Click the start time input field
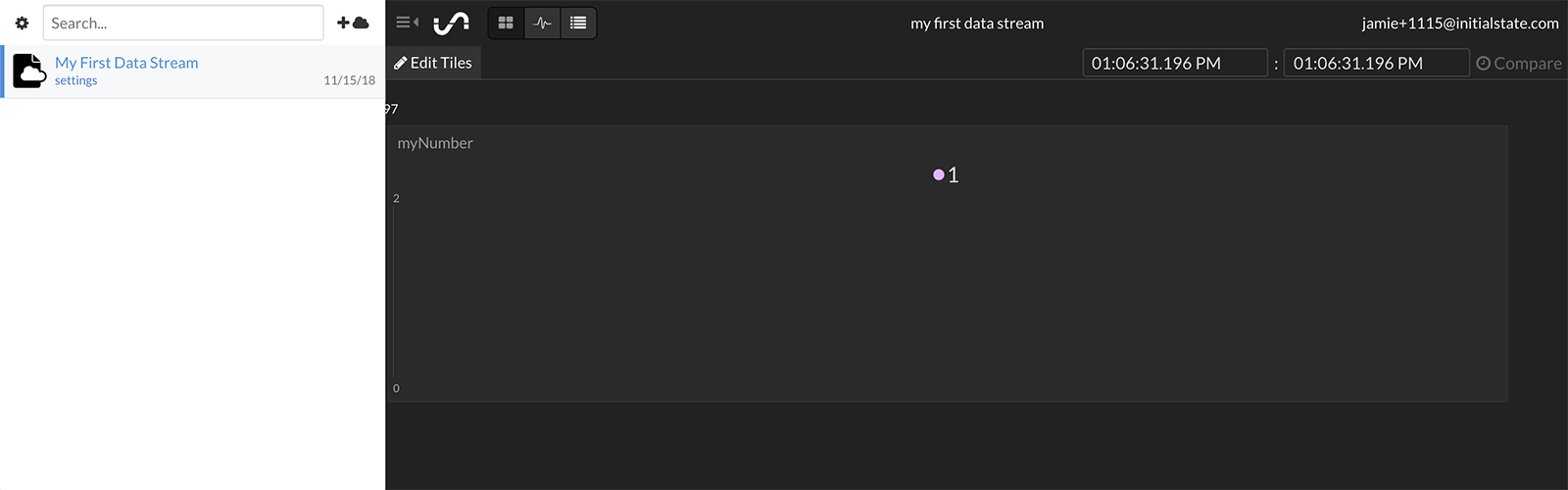The image size is (1568, 490). tap(1174, 63)
